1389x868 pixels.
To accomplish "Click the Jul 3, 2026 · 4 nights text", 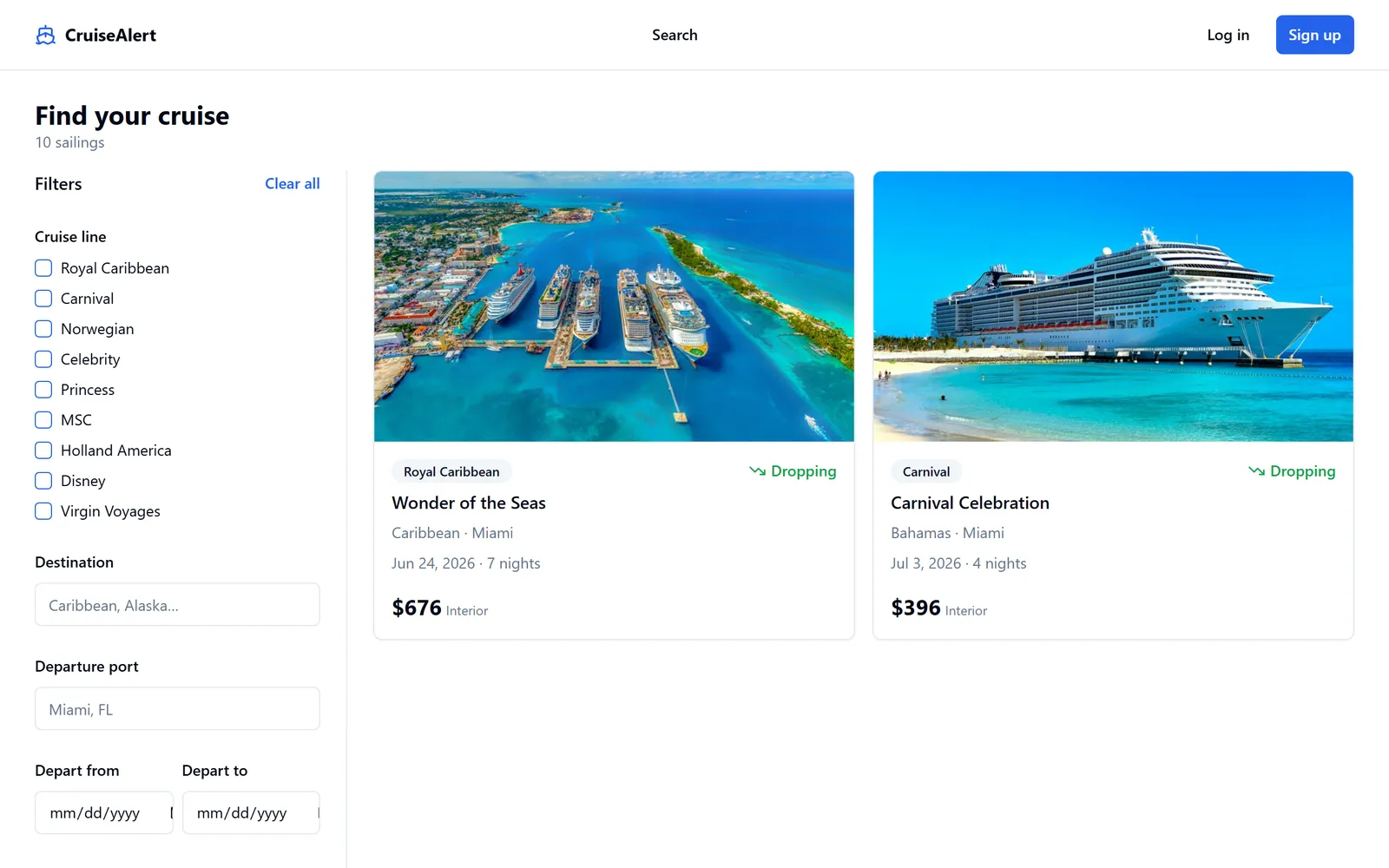I will click(x=958, y=563).
